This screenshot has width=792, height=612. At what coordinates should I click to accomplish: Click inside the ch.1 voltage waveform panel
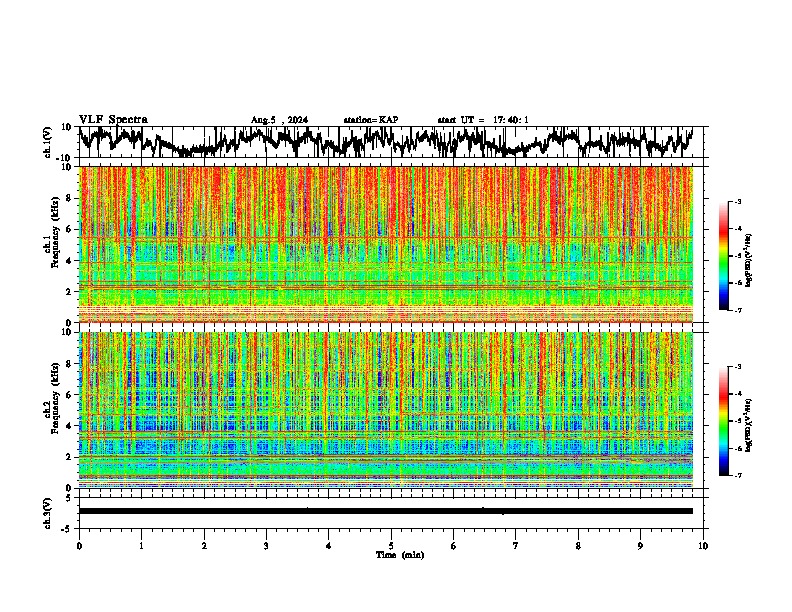[x=390, y=142]
